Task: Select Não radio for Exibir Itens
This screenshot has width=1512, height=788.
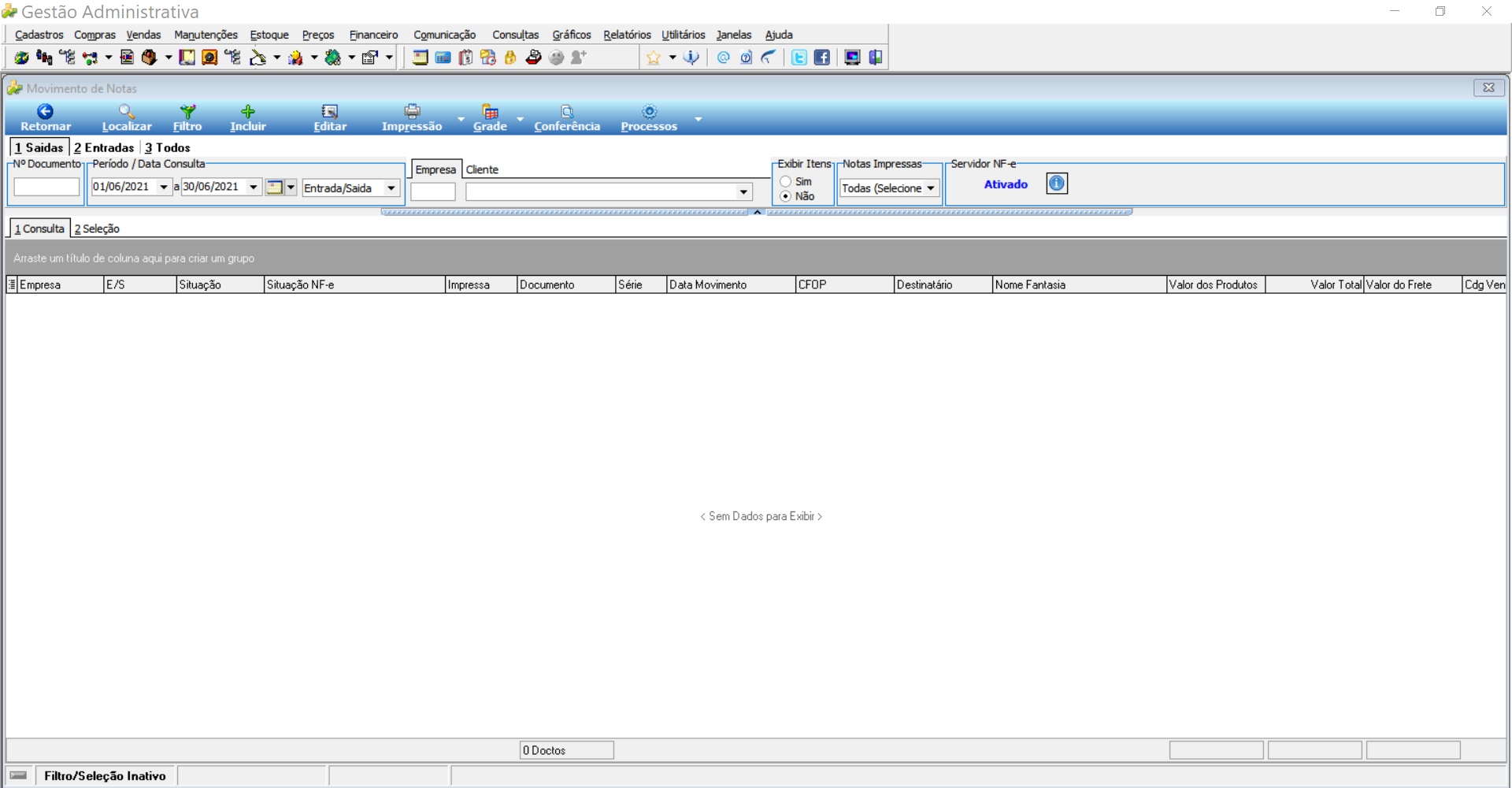Action: click(786, 196)
